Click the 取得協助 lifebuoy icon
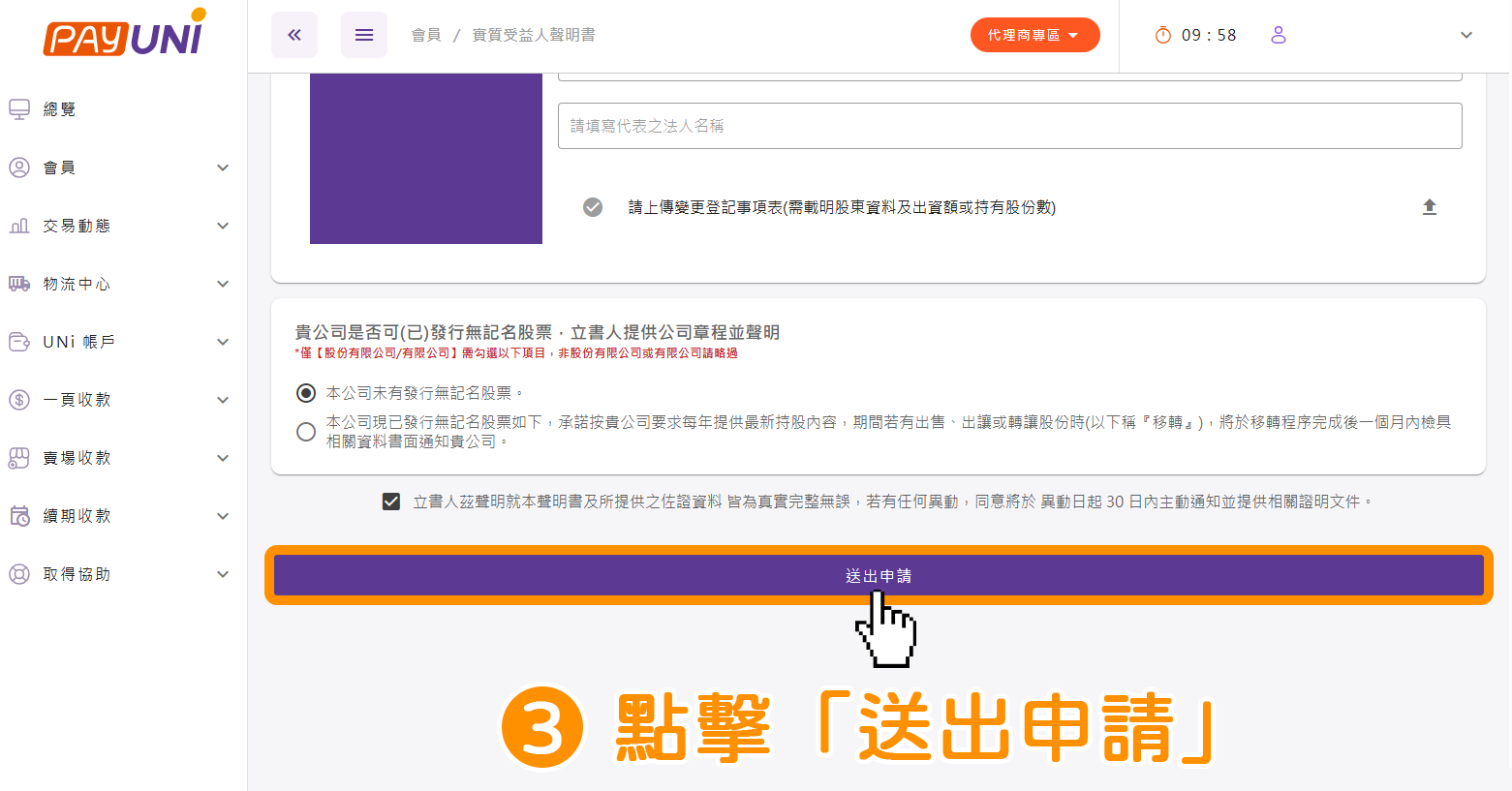Image resolution: width=1512 pixels, height=791 pixels. tap(19, 574)
